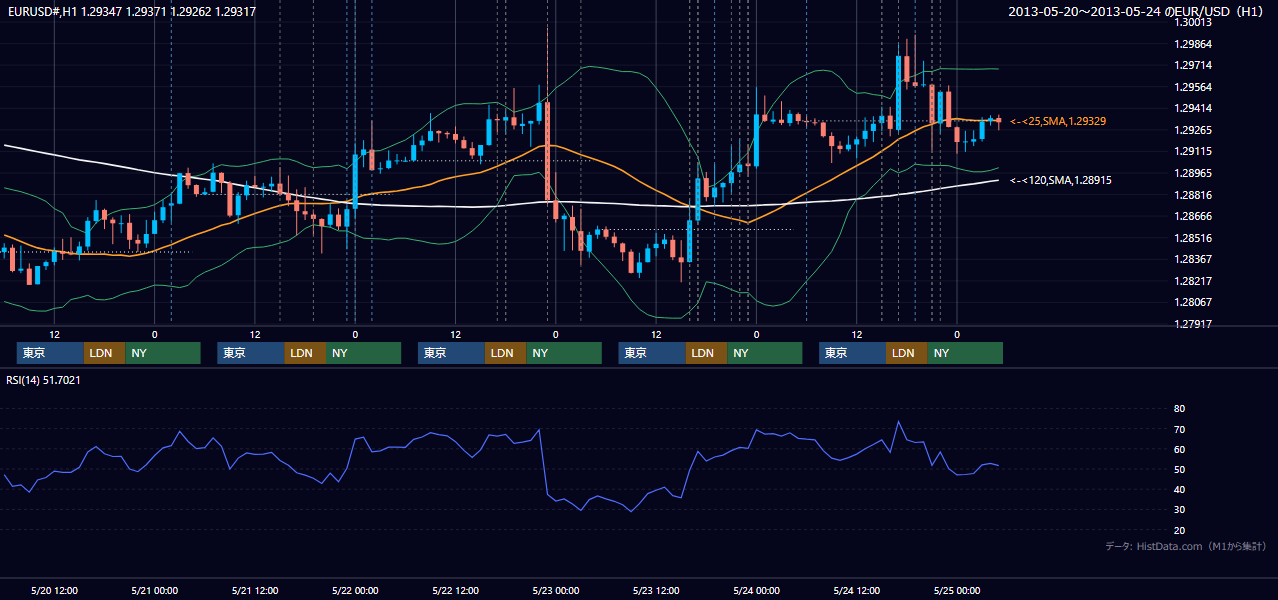Viewport: 1278px width, 600px height.
Task: Click price axis value 1.28067
Action: [x=1193, y=302]
